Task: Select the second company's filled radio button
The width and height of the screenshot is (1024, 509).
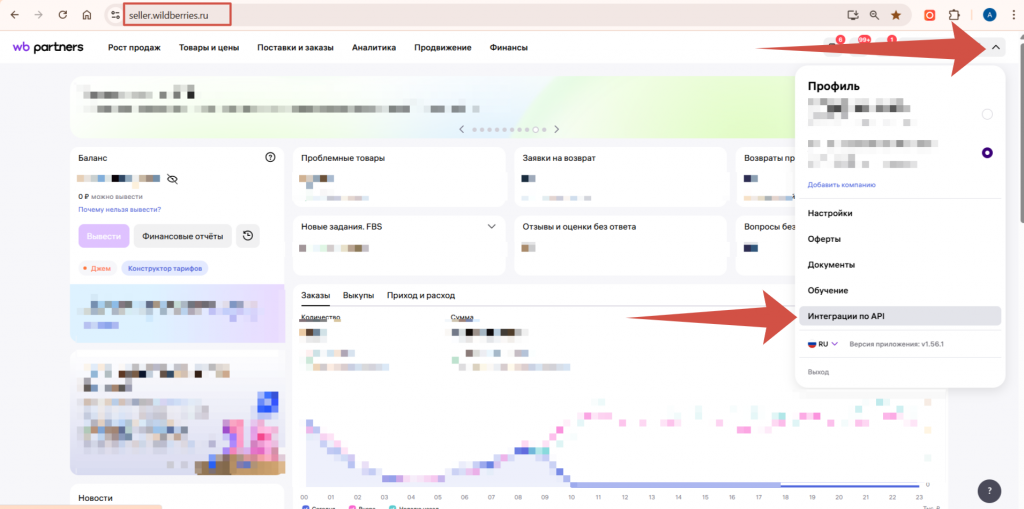Action: tap(987, 153)
